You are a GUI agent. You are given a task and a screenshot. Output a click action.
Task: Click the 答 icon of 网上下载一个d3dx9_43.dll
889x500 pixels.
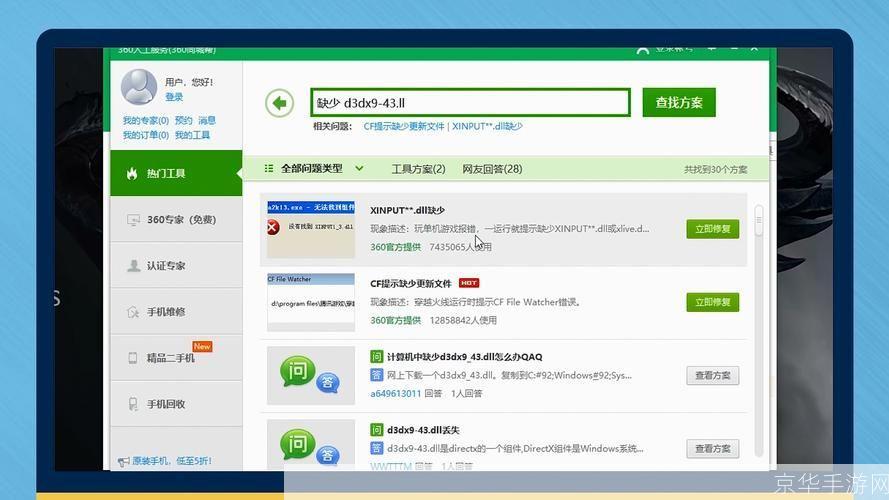376,375
